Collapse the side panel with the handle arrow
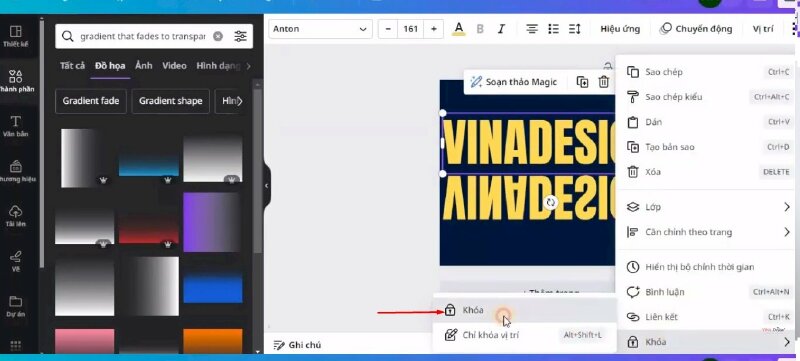 (x=266, y=186)
